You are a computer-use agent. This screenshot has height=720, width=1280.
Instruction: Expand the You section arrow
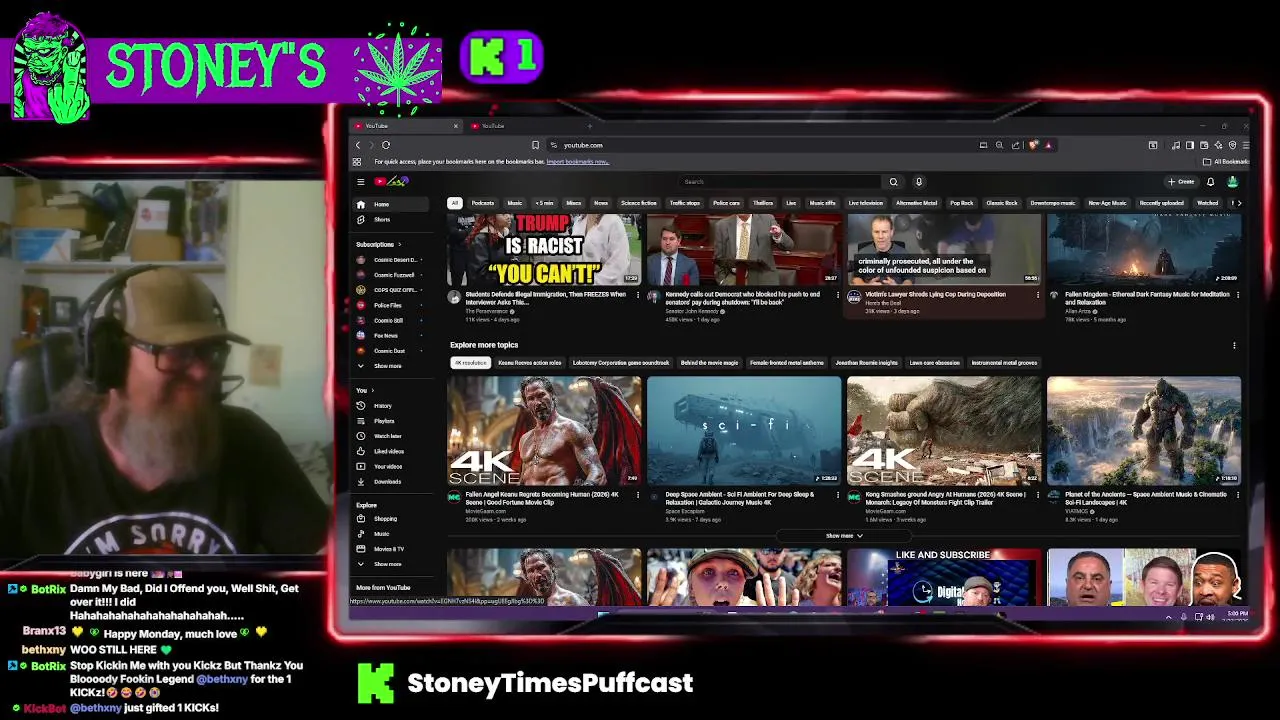tap(373, 390)
